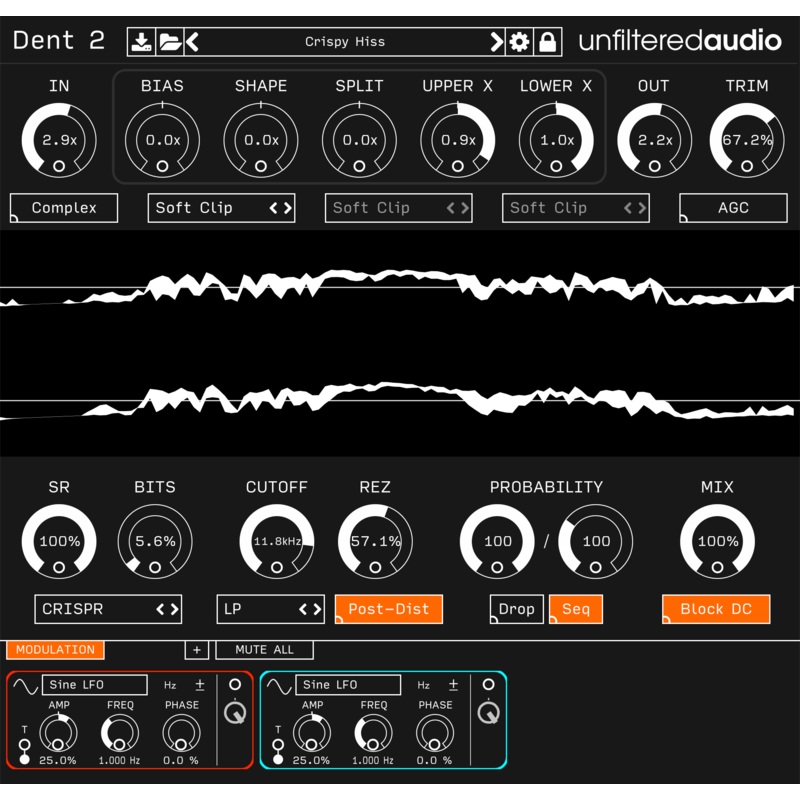Click the right PROBABILITY knob

595,541
